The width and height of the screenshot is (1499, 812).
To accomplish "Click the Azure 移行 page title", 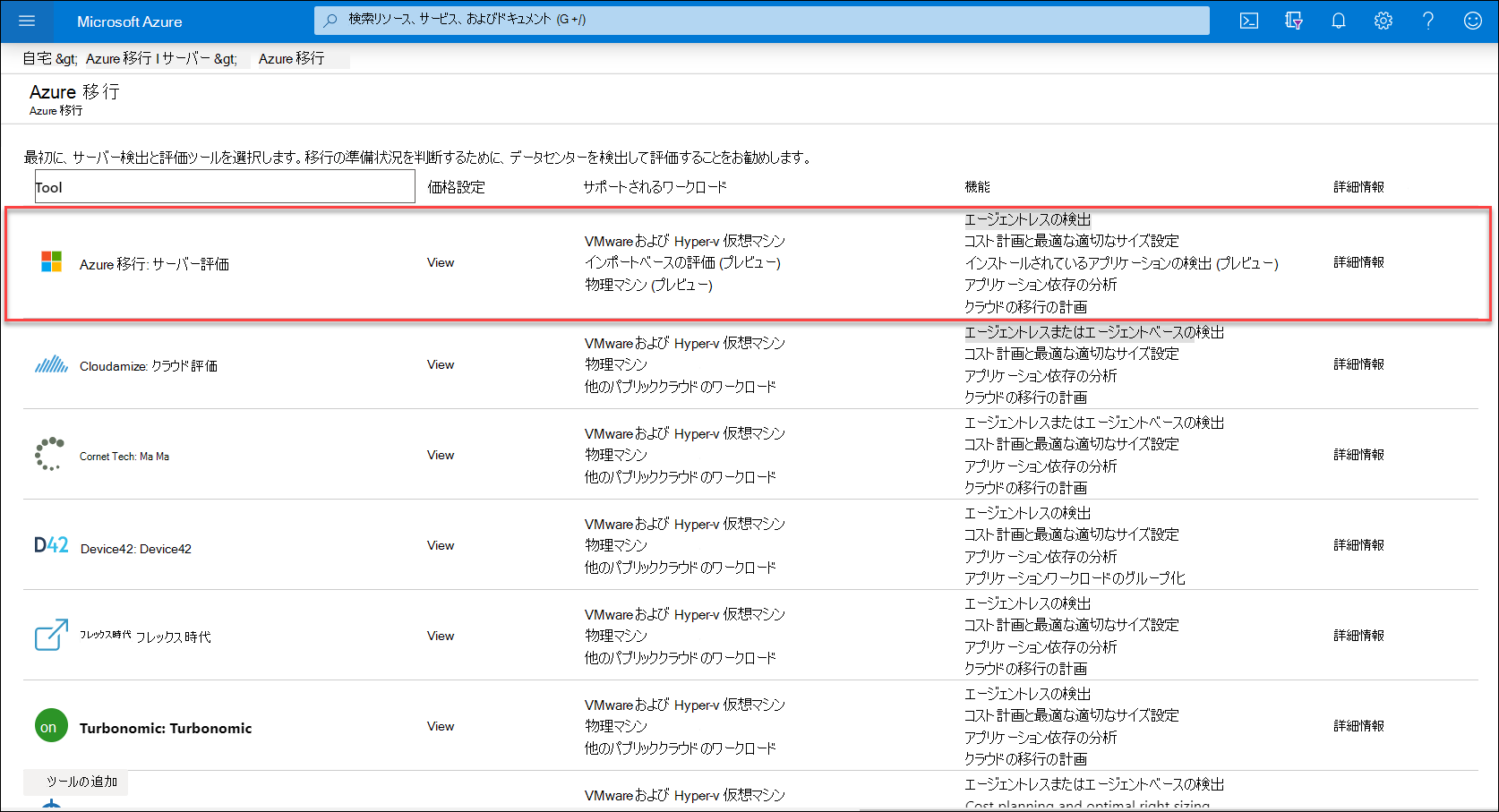I will [74, 91].
